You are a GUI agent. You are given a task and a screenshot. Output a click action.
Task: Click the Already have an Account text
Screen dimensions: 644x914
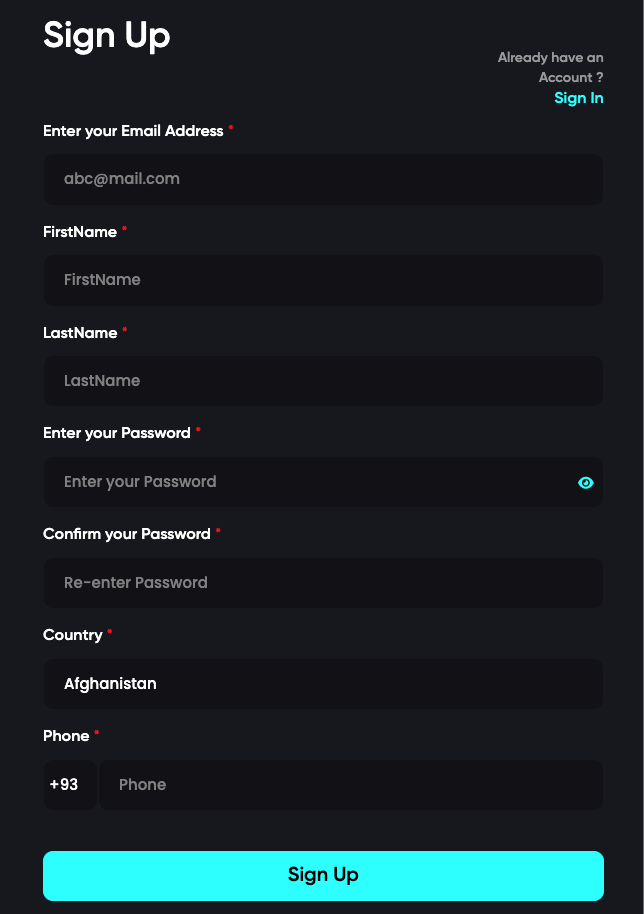pyautogui.click(x=550, y=67)
